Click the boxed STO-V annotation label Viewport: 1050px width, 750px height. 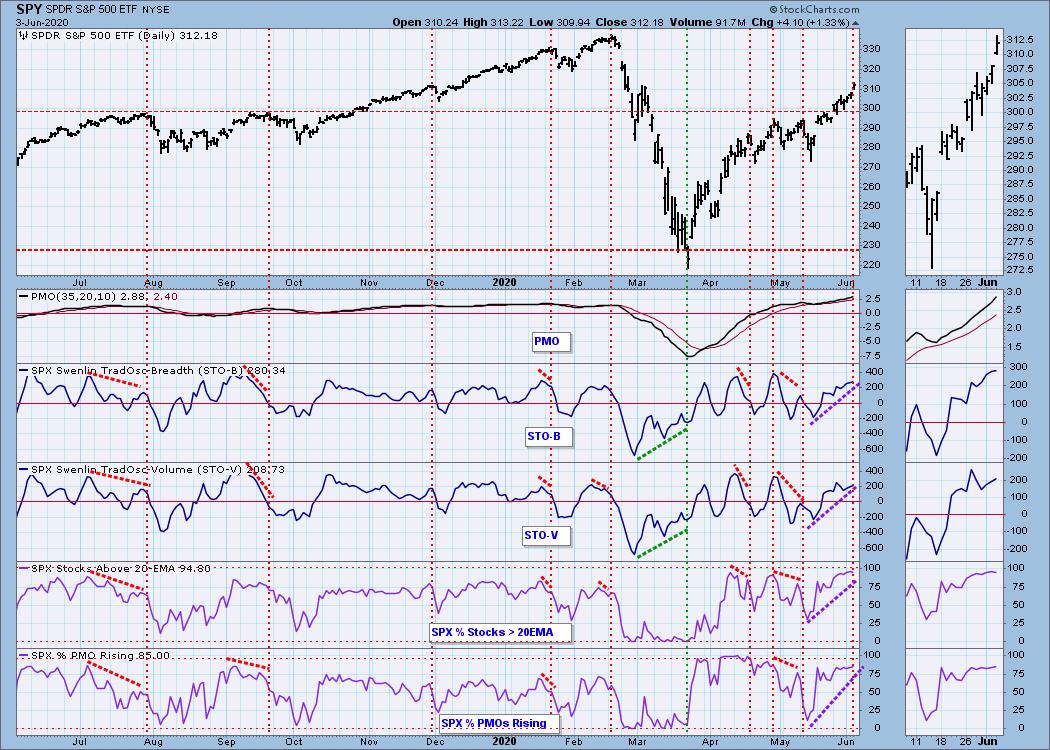(x=544, y=536)
